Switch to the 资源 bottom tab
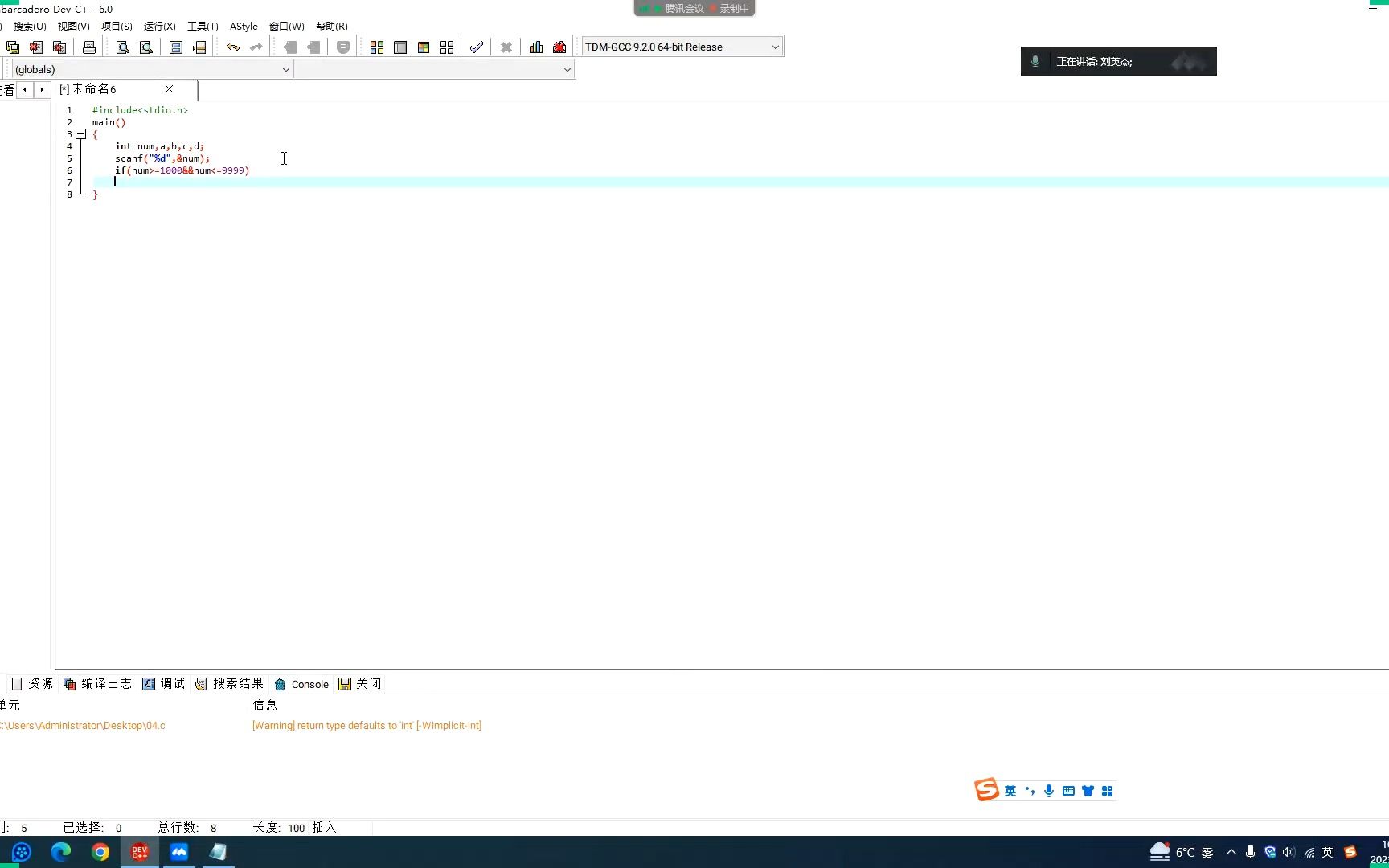The width and height of the screenshot is (1389, 868). 32,684
